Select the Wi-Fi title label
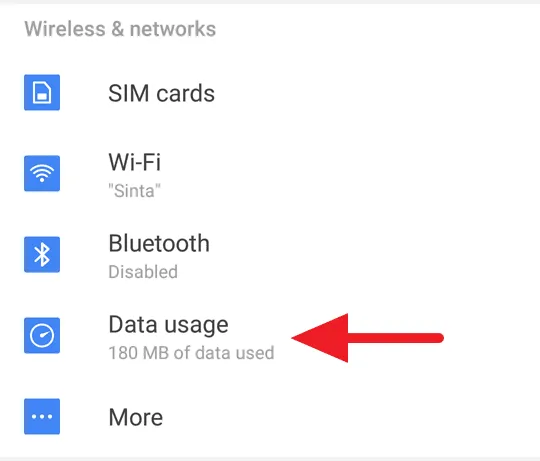540x461 pixels. [135, 162]
